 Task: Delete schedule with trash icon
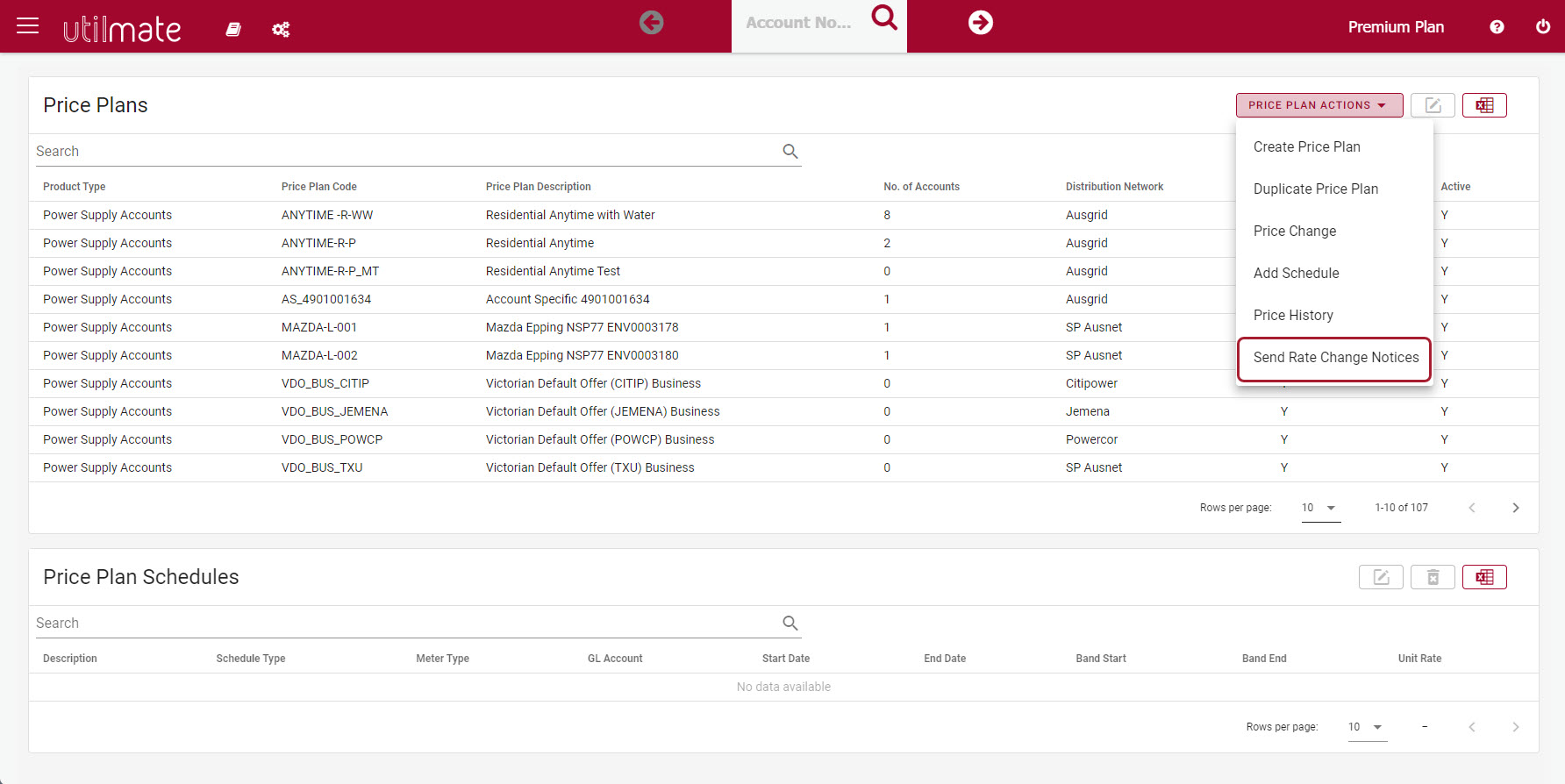[1433, 577]
